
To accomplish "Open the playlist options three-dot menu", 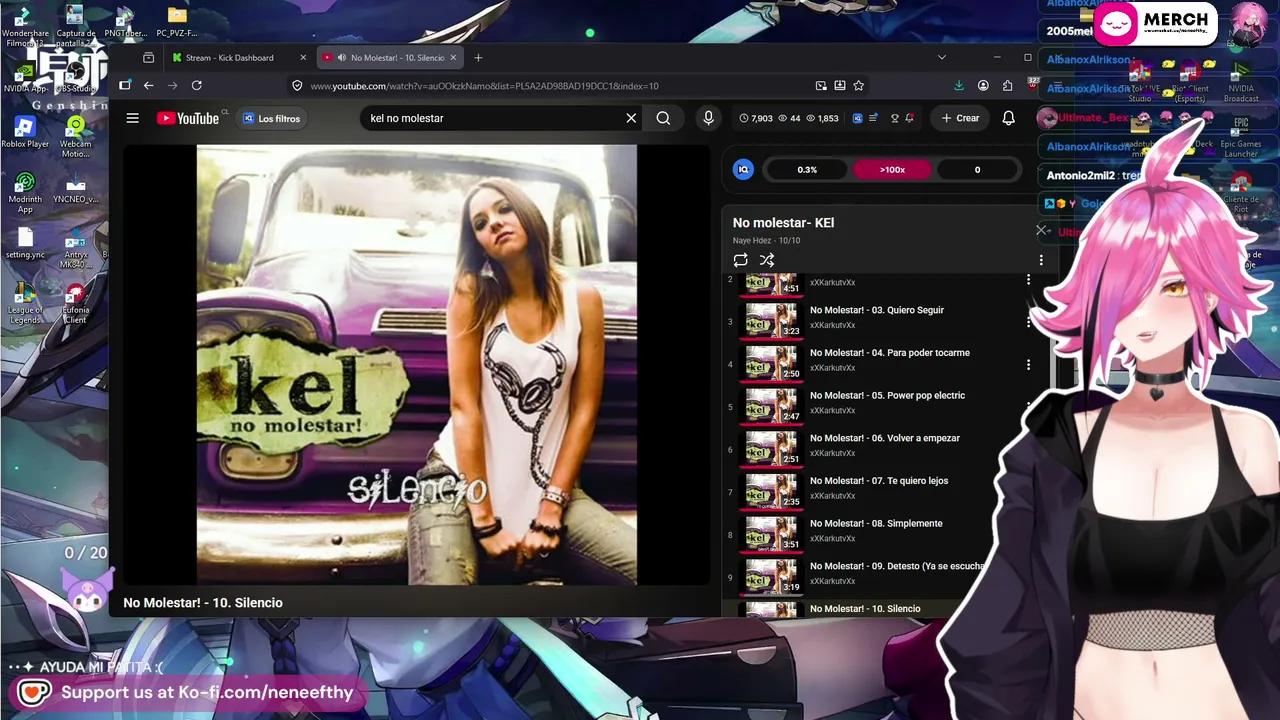I will point(1040,260).
